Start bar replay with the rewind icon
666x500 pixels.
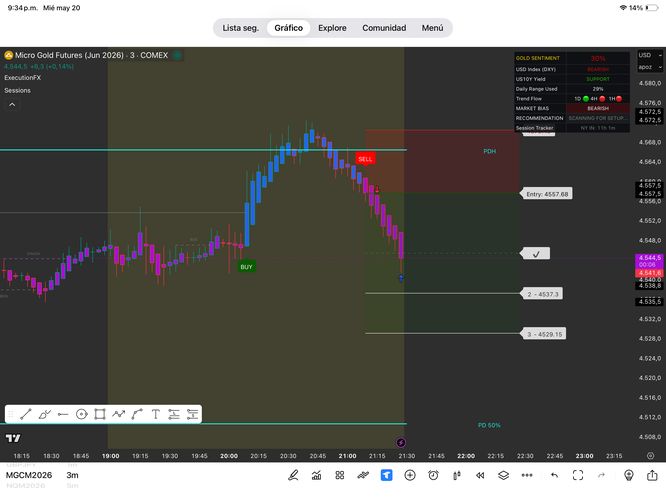[480, 475]
